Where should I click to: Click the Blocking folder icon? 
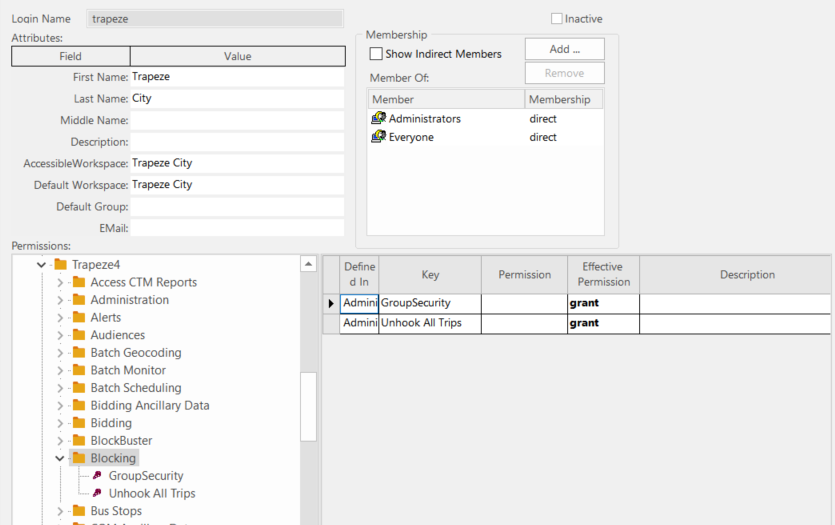[79, 457]
